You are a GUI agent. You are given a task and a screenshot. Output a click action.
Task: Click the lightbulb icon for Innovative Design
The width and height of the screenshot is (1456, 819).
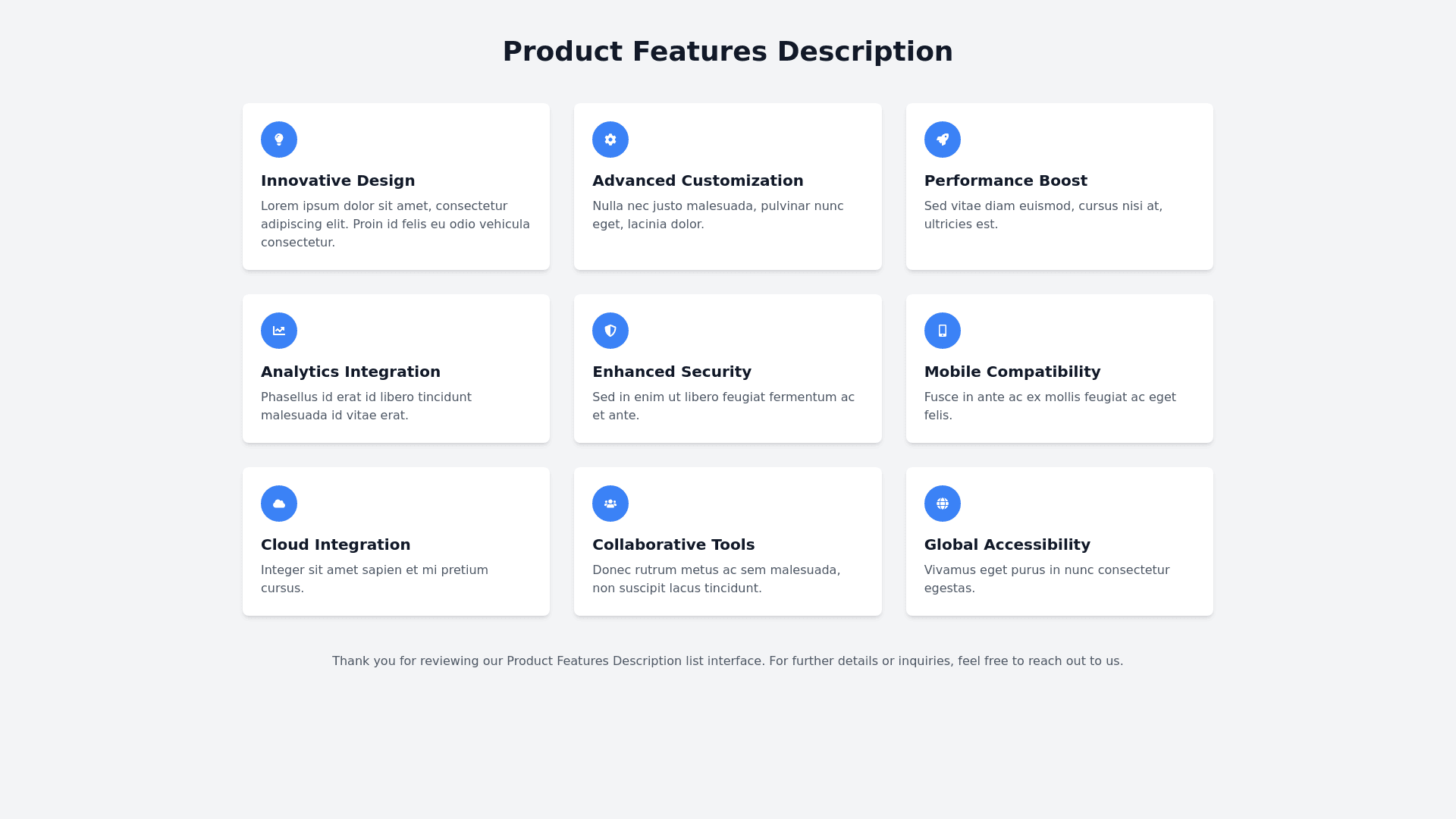(279, 140)
